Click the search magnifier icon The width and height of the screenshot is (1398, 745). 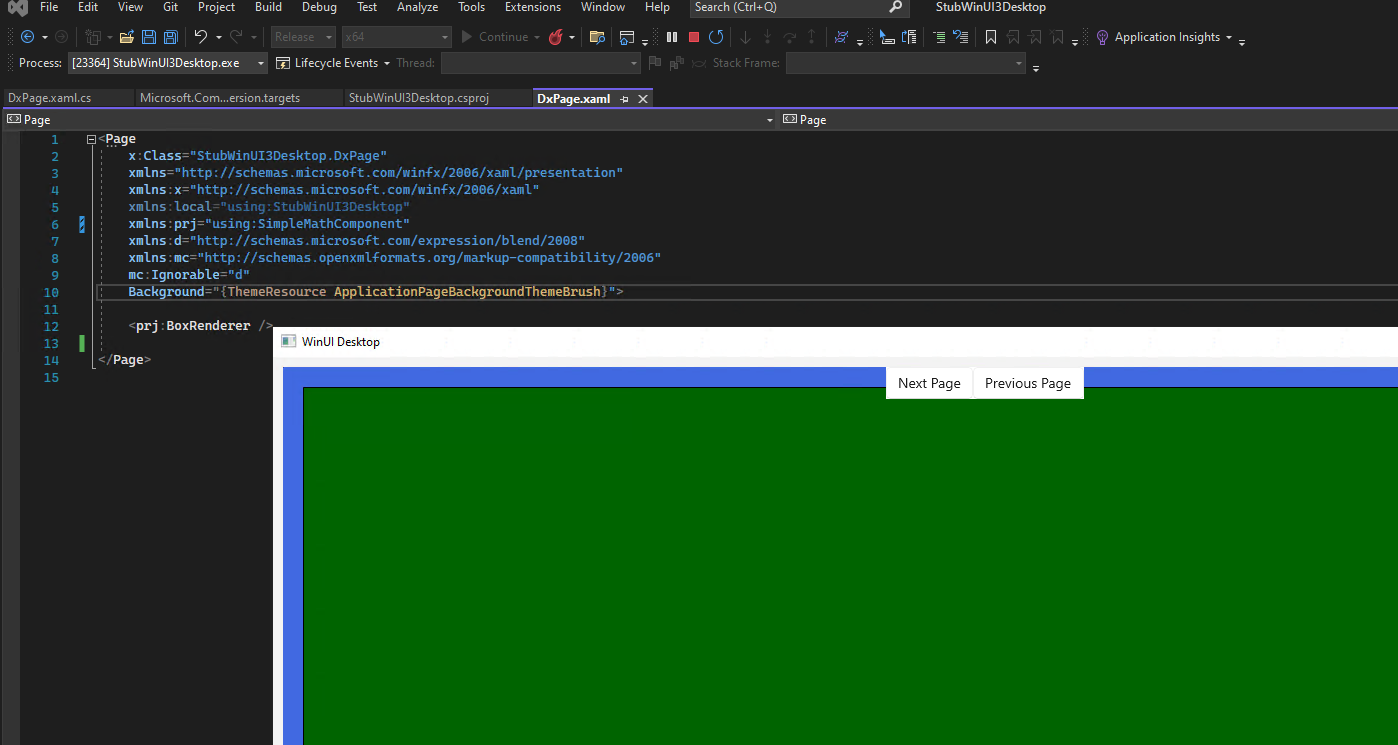tap(896, 7)
